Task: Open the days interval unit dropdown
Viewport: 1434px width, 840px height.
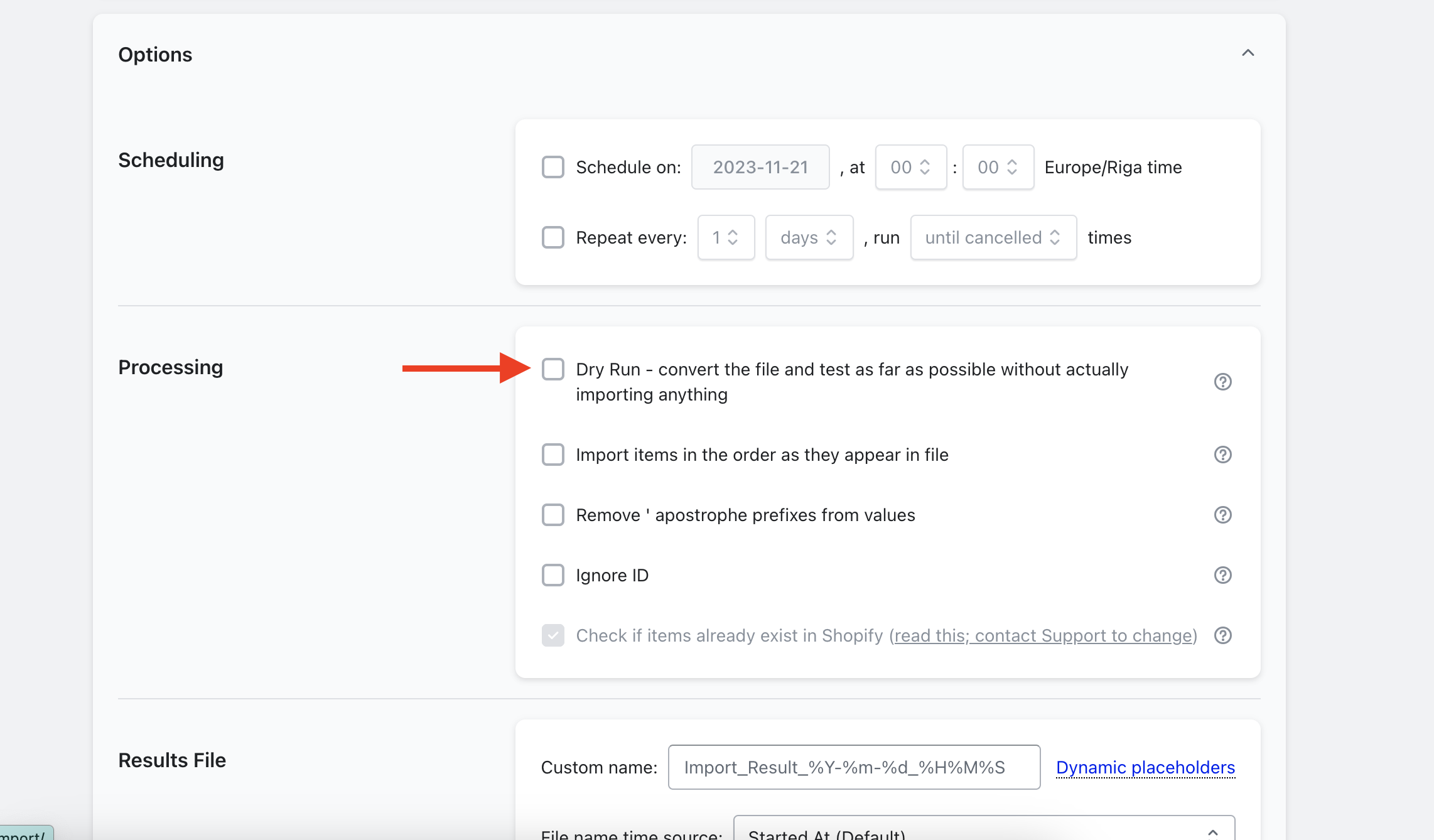Action: pyautogui.click(x=809, y=237)
